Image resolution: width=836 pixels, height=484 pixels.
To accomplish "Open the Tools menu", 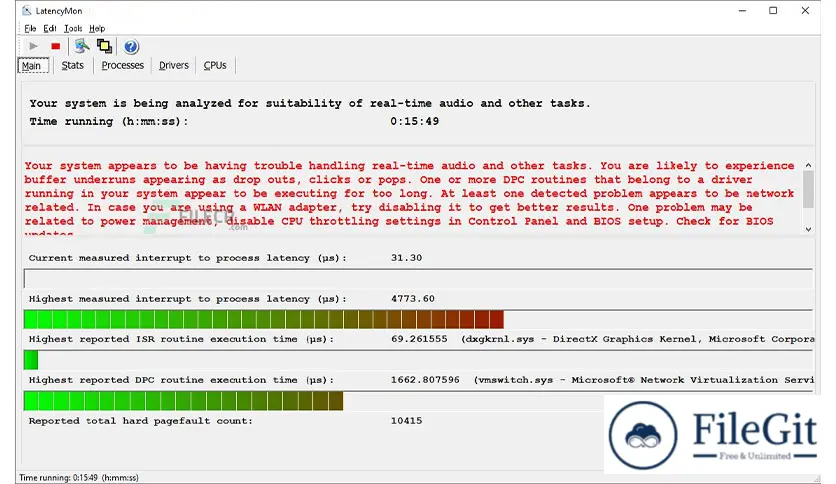I will tap(73, 28).
